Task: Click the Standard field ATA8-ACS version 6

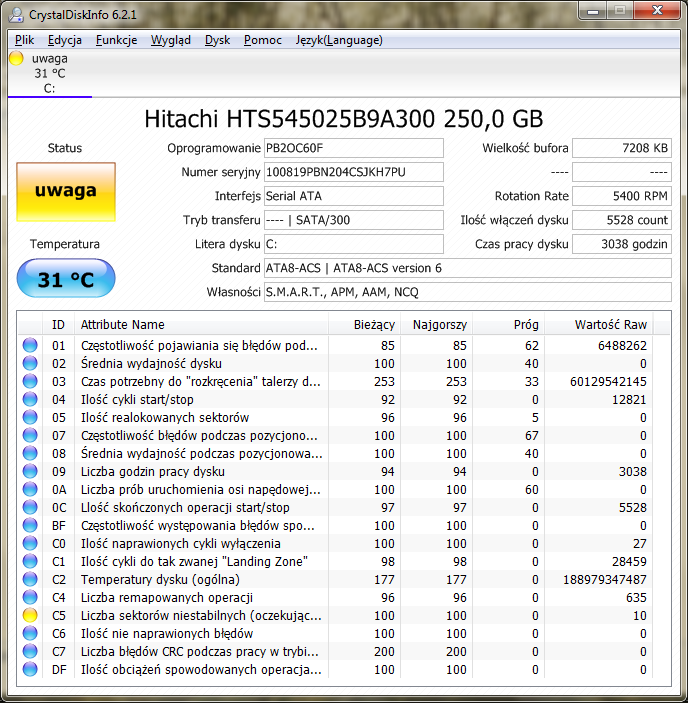Action: pyautogui.click(x=467, y=268)
